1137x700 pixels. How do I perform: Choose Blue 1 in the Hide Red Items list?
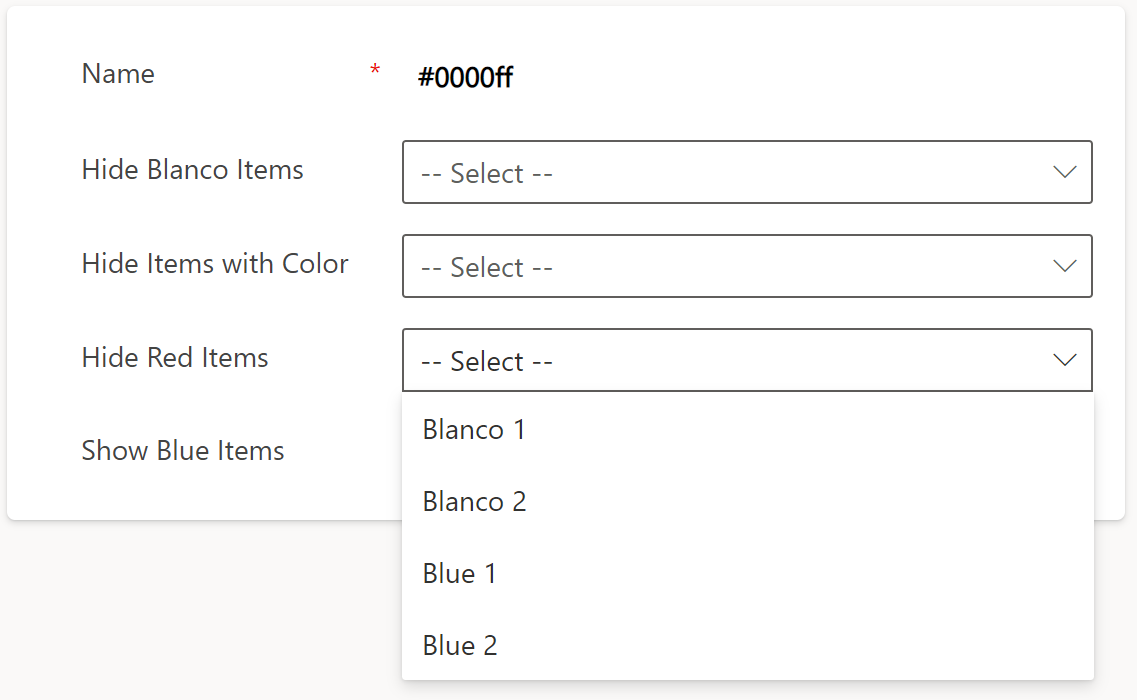(460, 573)
